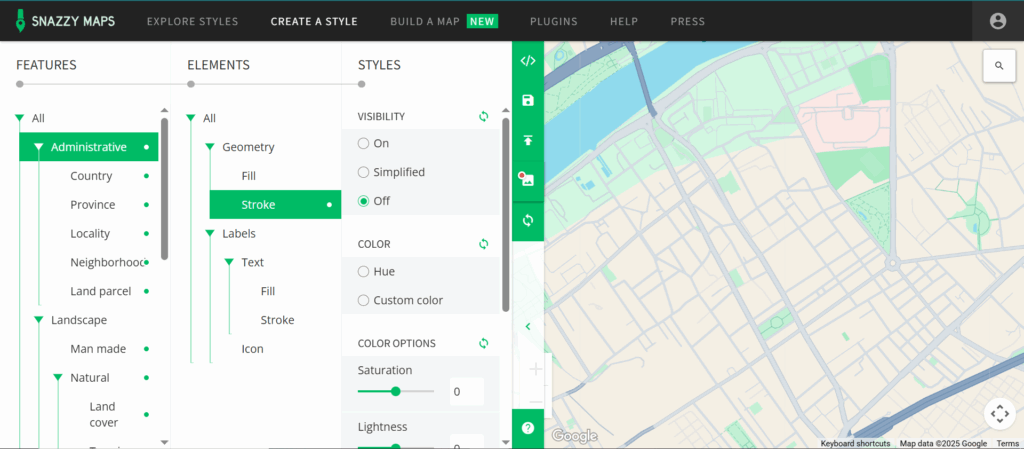
Task: Open Plugins in the nav
Action: 554,22
